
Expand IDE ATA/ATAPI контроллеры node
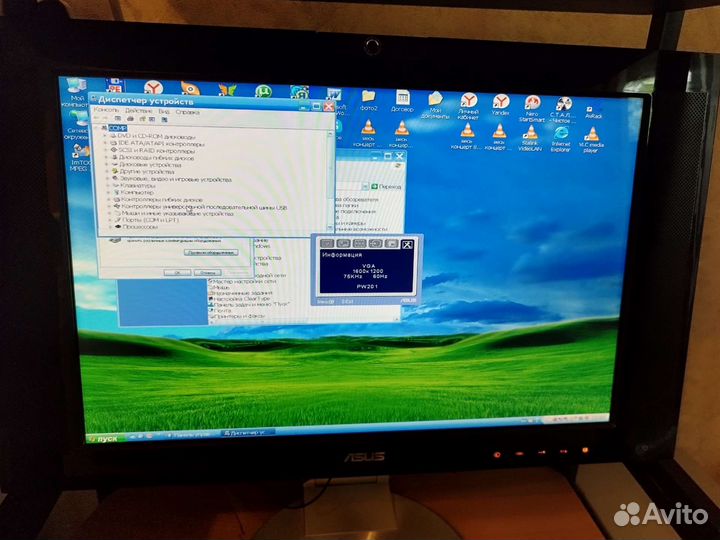click(x=106, y=143)
